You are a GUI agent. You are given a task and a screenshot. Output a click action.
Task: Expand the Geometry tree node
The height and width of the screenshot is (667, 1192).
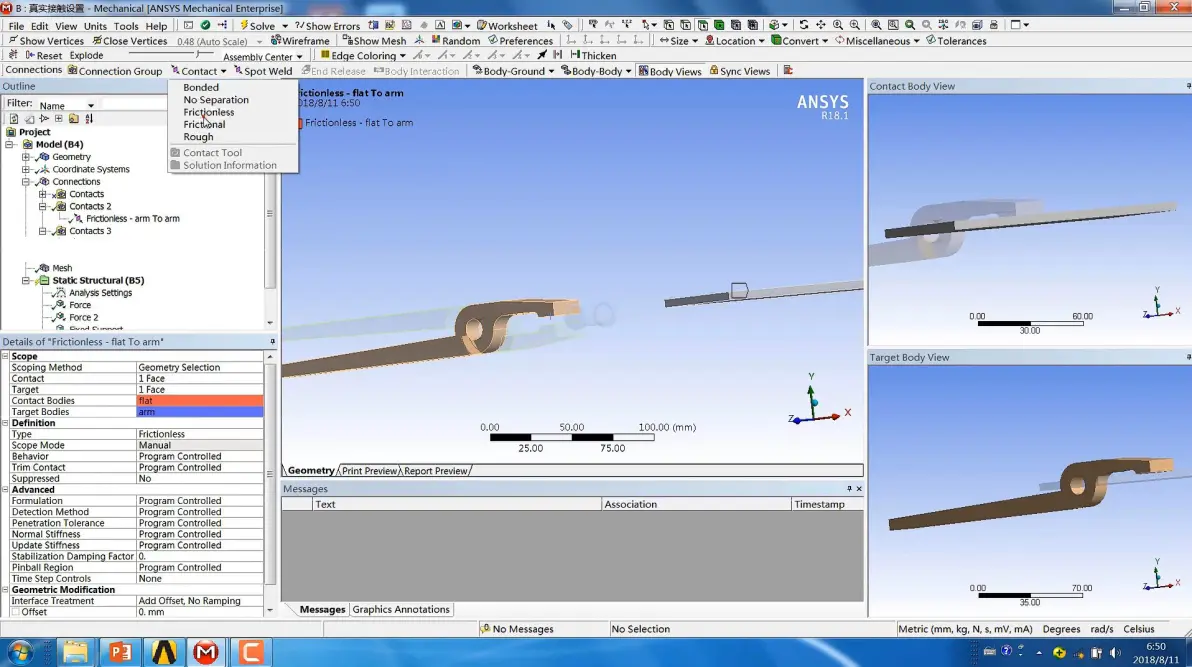26,157
